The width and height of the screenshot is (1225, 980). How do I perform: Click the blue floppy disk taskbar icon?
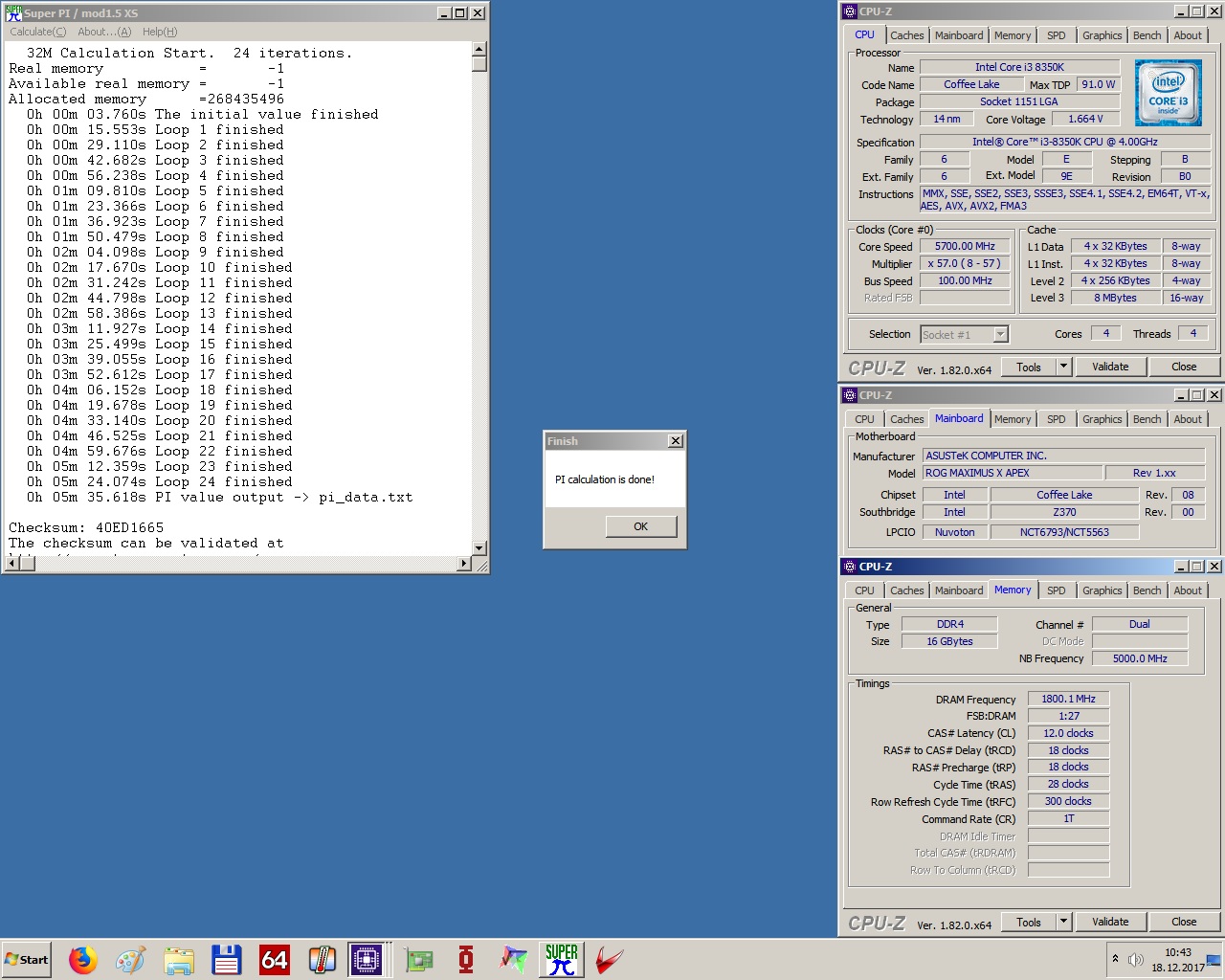(226, 959)
